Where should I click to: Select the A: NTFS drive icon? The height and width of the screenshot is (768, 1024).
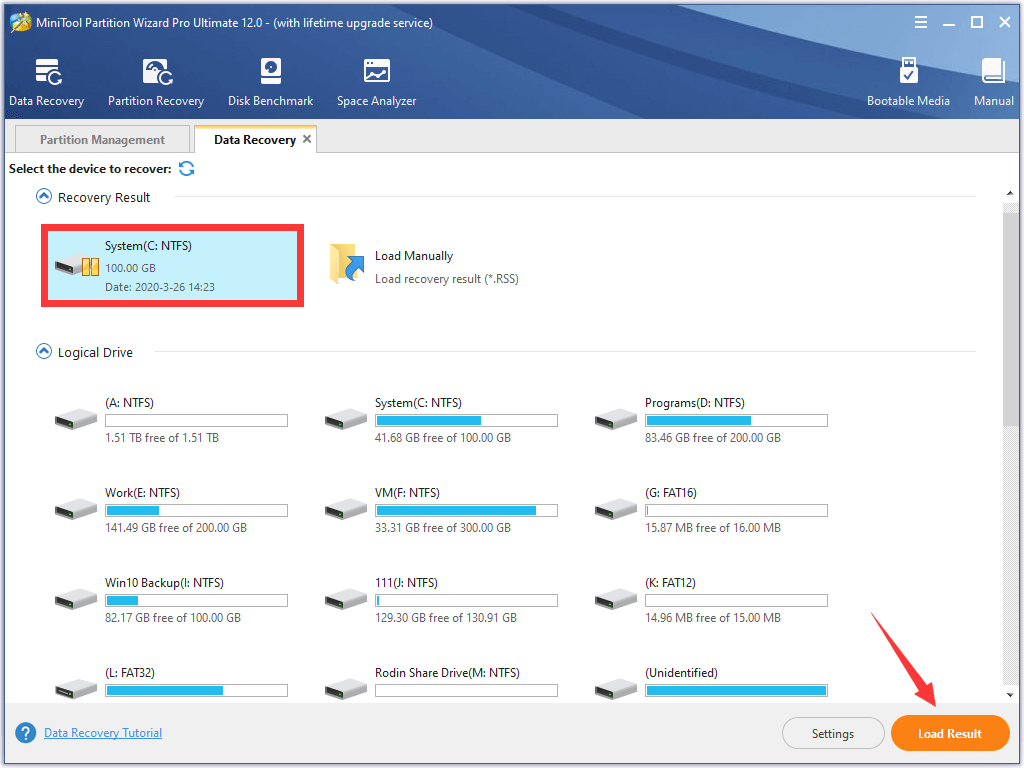pyautogui.click(x=76, y=419)
